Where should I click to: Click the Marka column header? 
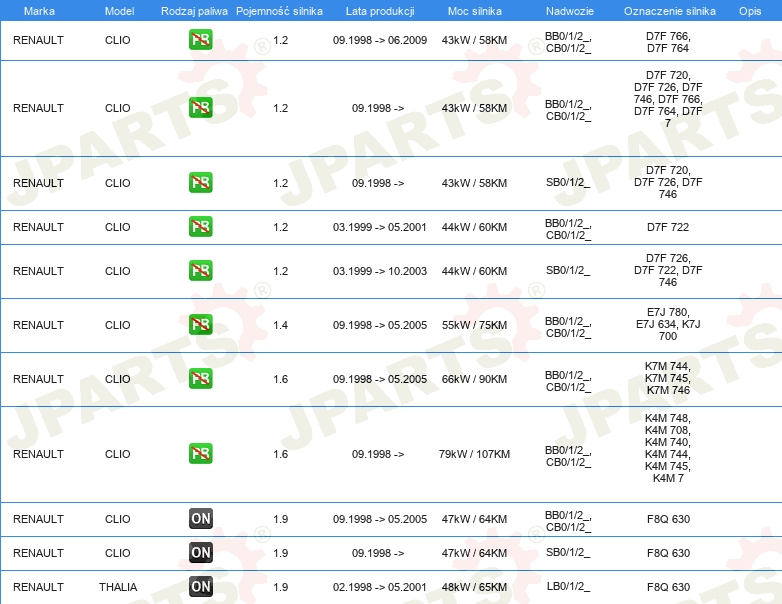click(39, 11)
